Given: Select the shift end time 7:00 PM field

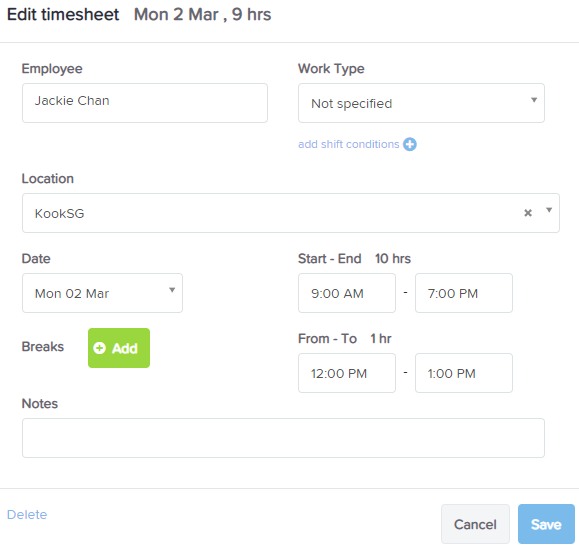Looking at the screenshot, I should coord(464,293).
